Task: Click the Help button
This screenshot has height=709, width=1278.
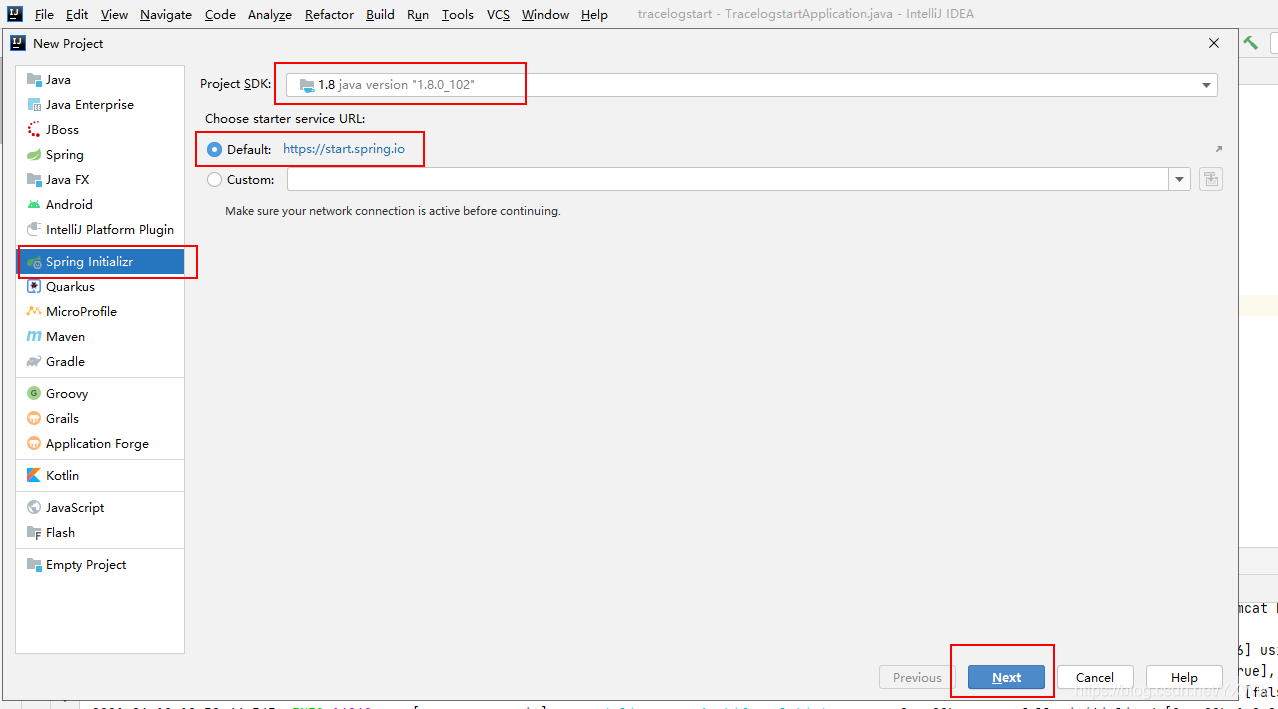Action: click(1184, 677)
